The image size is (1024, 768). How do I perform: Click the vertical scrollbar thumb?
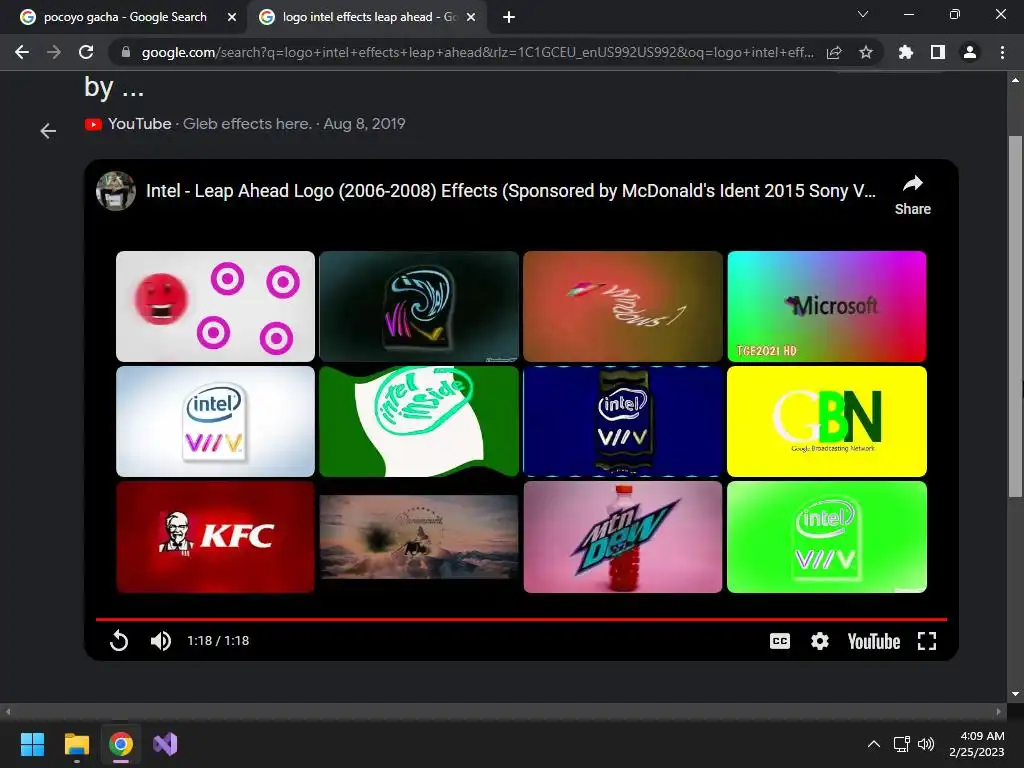[1015, 317]
